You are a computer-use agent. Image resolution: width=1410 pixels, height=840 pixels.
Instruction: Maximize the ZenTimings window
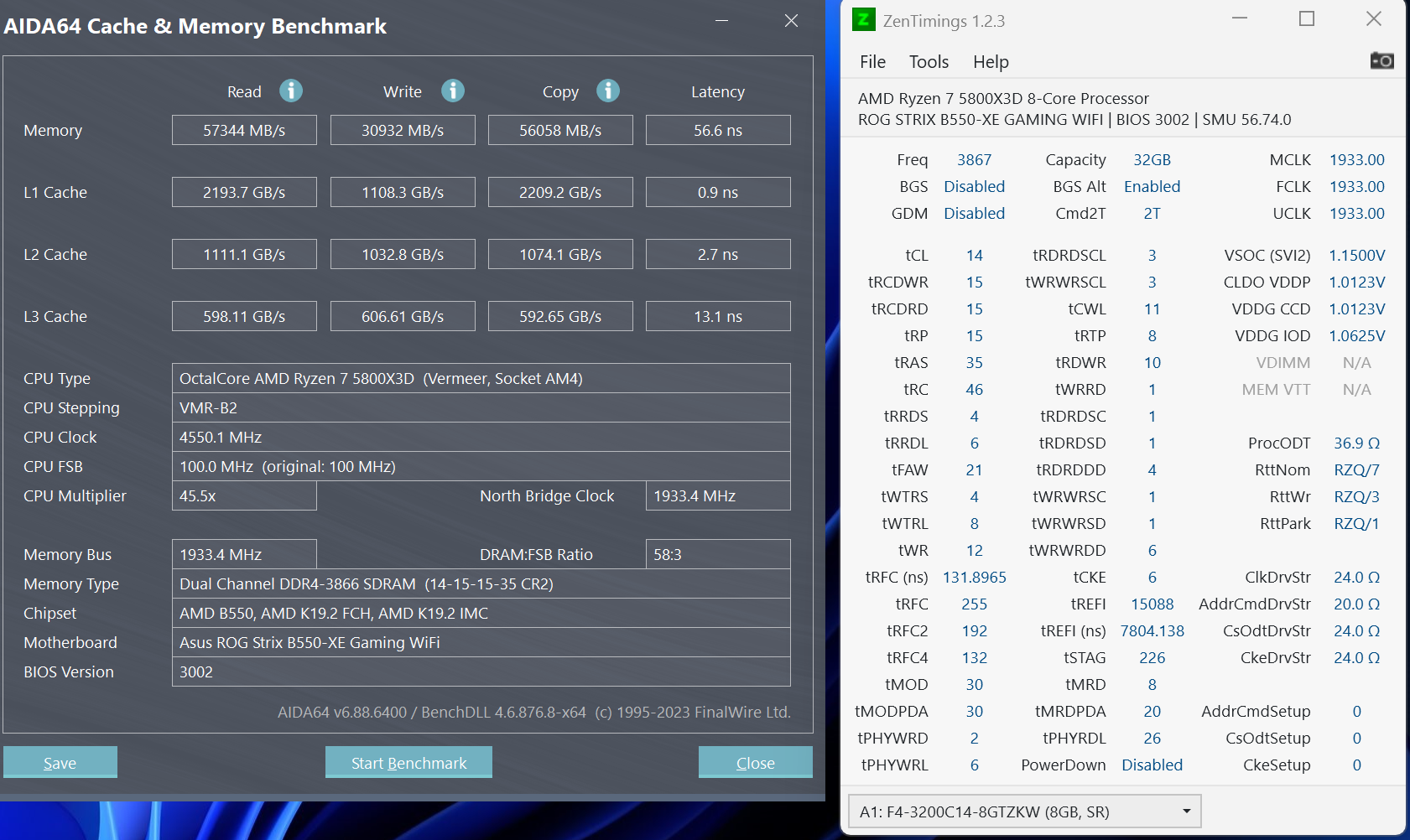[x=1307, y=18]
